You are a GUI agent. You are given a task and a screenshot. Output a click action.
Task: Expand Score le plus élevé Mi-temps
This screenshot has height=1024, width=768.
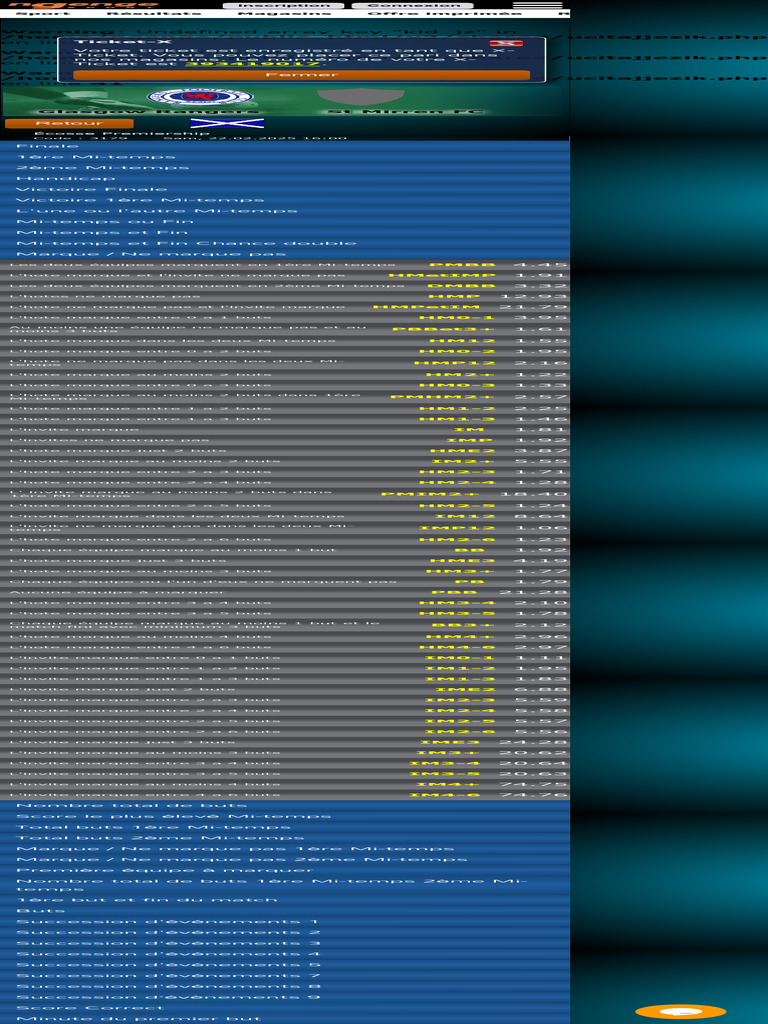coord(285,816)
